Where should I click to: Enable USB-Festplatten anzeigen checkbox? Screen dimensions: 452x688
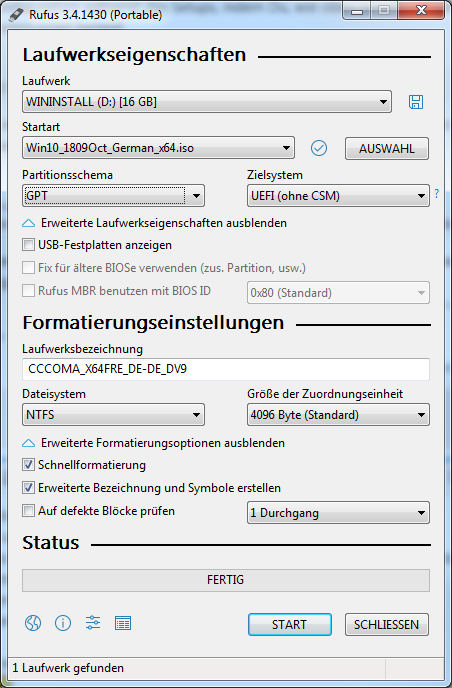[29, 245]
